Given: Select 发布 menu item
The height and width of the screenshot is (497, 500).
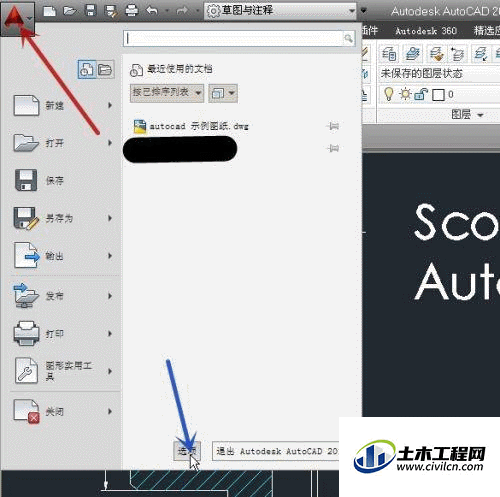Looking at the screenshot, I should [62, 296].
